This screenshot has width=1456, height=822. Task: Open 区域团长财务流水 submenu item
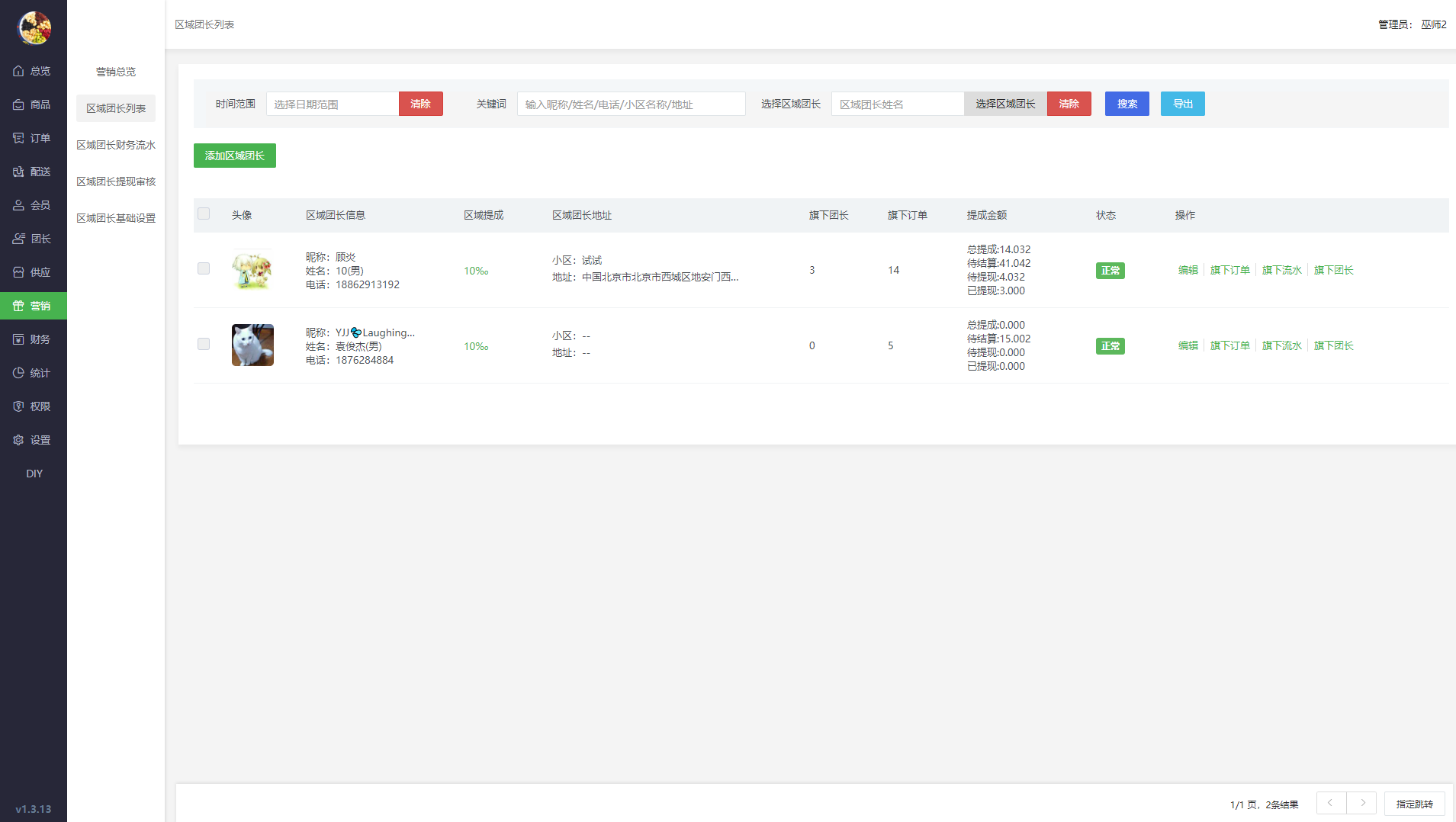(x=116, y=145)
